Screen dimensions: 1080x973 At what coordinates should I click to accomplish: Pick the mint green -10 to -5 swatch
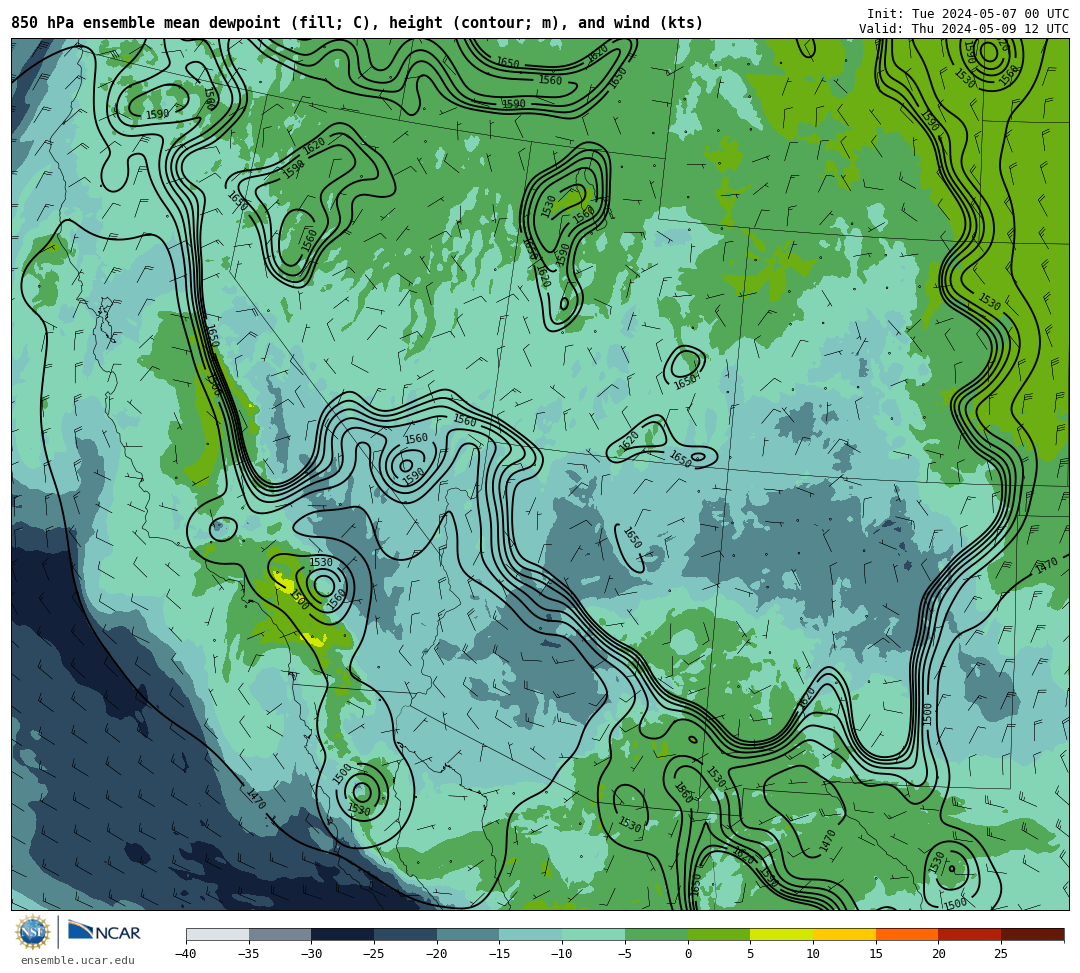(594, 934)
